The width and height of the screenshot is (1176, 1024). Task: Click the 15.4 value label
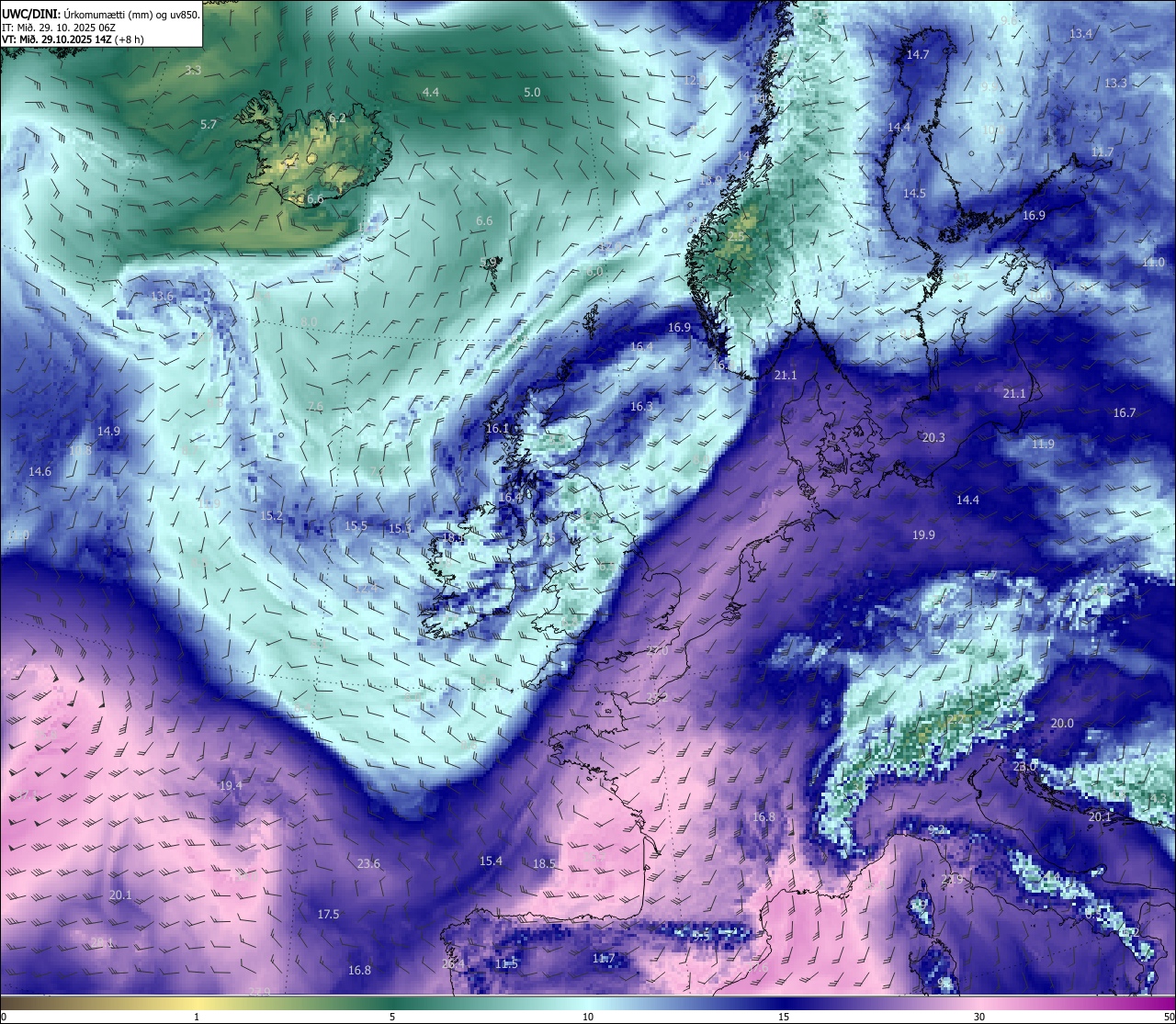pos(491,861)
